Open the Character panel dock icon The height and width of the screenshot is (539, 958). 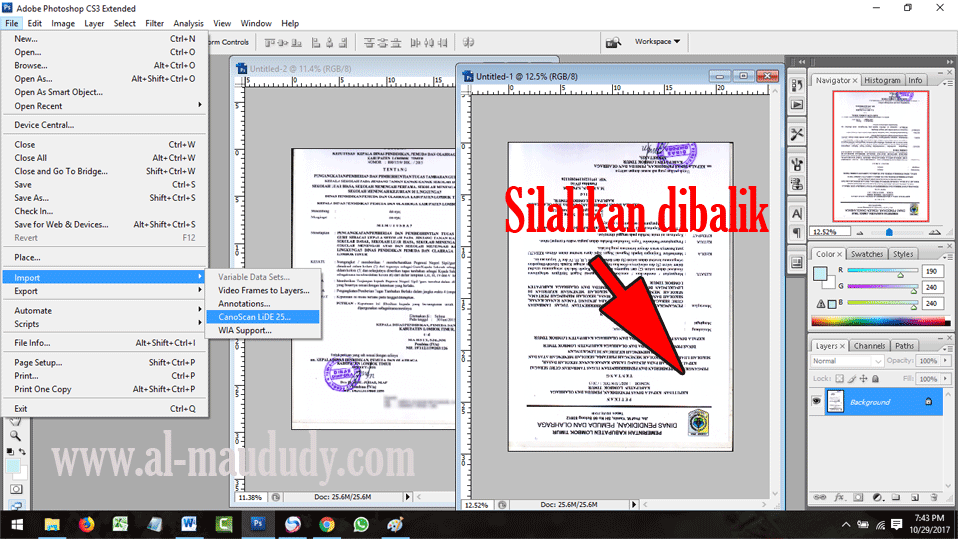point(797,213)
